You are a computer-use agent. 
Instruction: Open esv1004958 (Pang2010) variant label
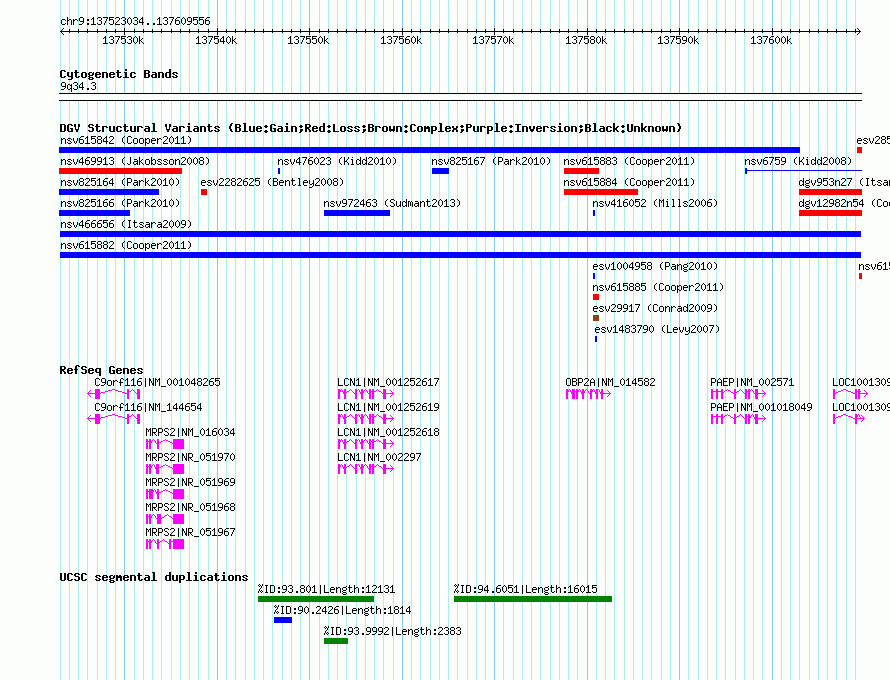coord(655,266)
